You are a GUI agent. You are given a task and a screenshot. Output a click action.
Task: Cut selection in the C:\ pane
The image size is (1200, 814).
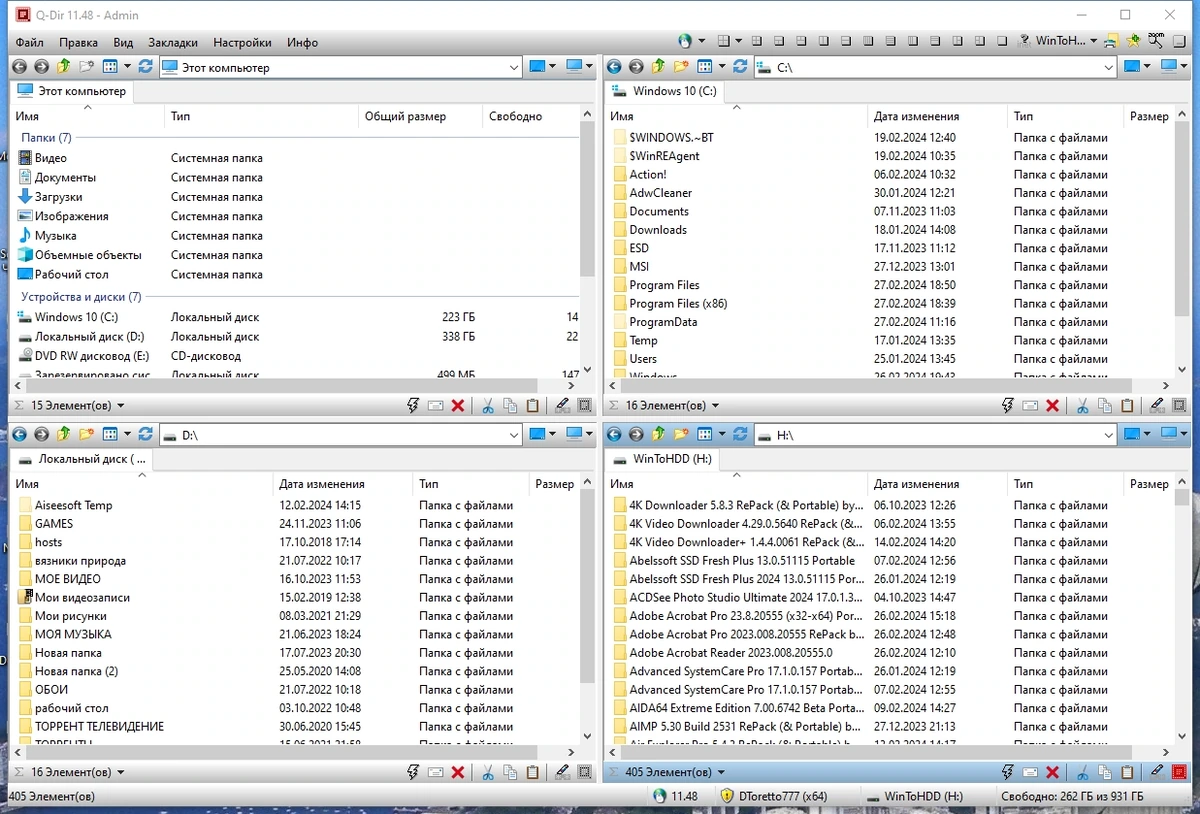tap(1083, 406)
